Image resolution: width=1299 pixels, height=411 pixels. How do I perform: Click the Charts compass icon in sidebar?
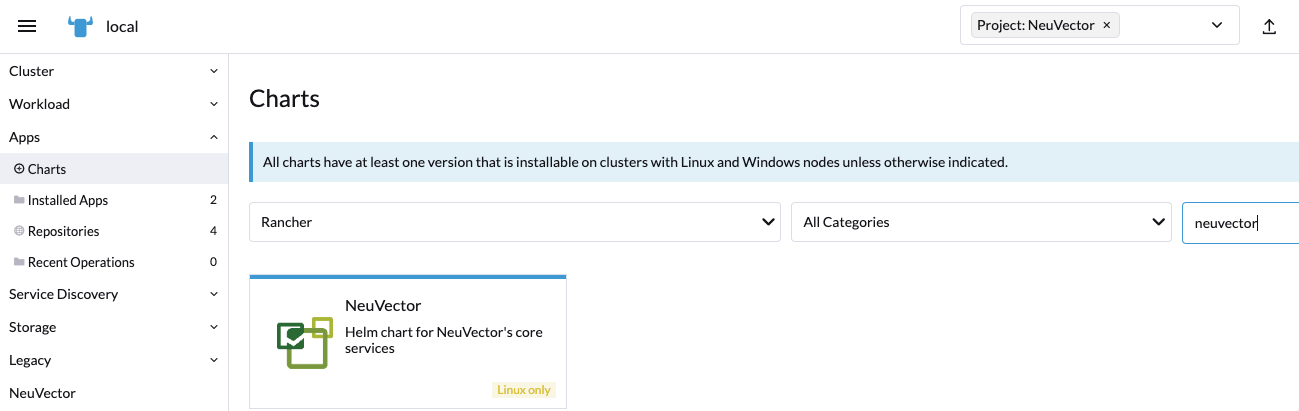click(19, 169)
